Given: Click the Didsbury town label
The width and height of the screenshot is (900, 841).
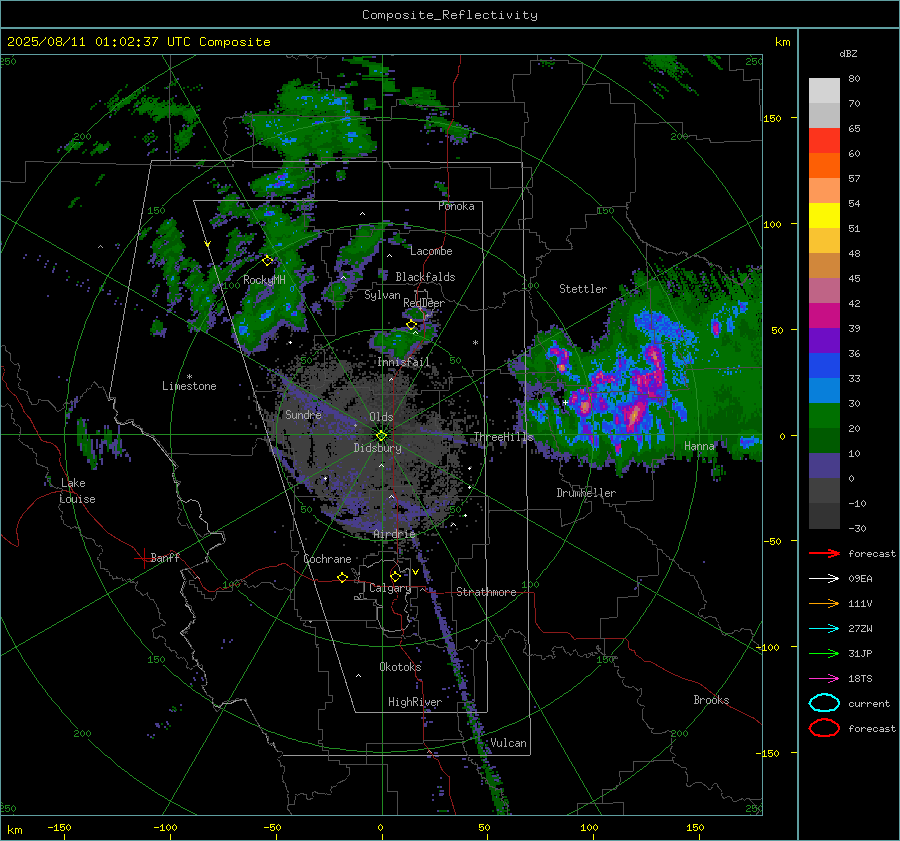Looking at the screenshot, I should [378, 448].
